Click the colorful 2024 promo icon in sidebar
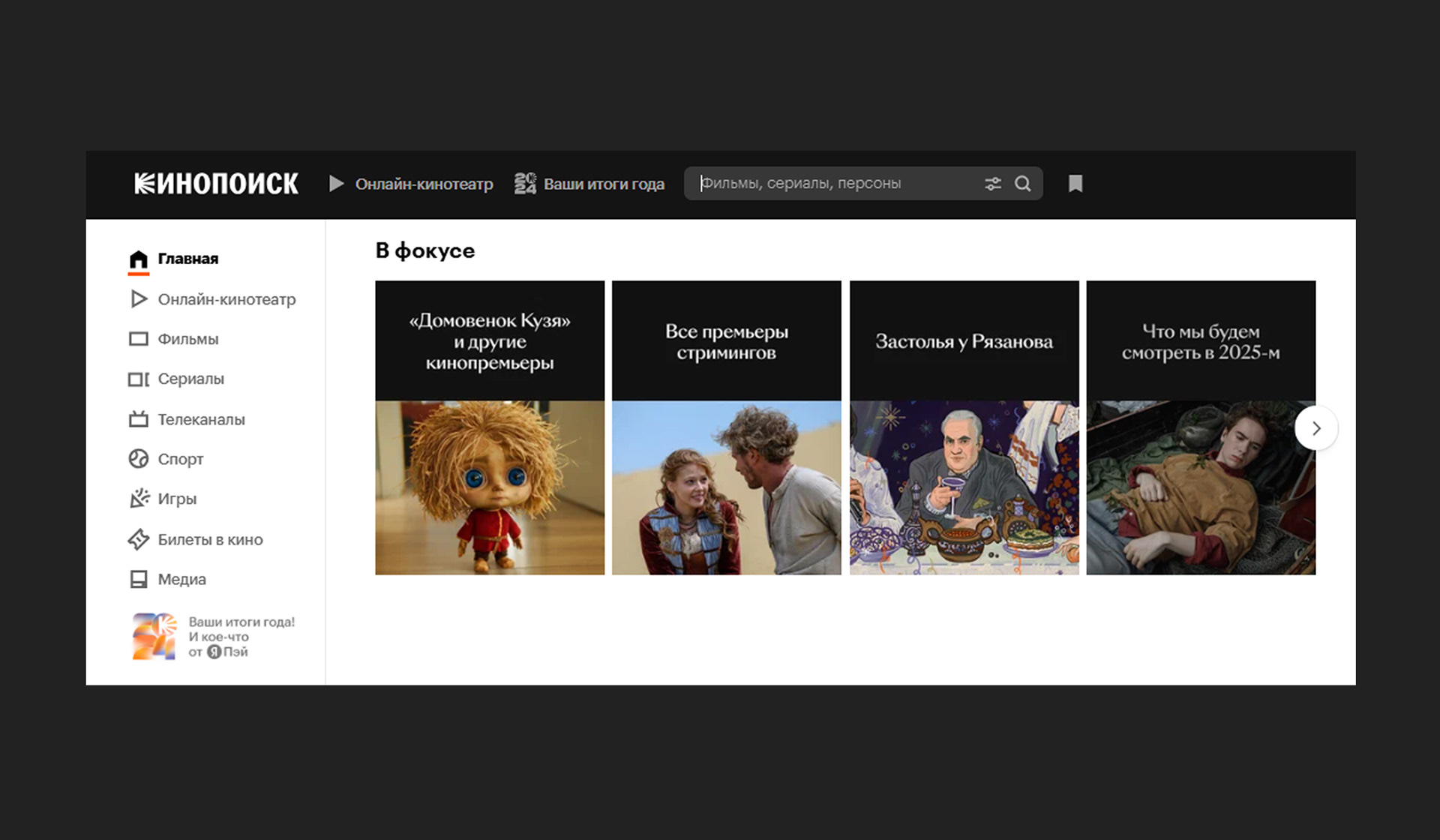The image size is (1440, 840). pyautogui.click(x=154, y=637)
